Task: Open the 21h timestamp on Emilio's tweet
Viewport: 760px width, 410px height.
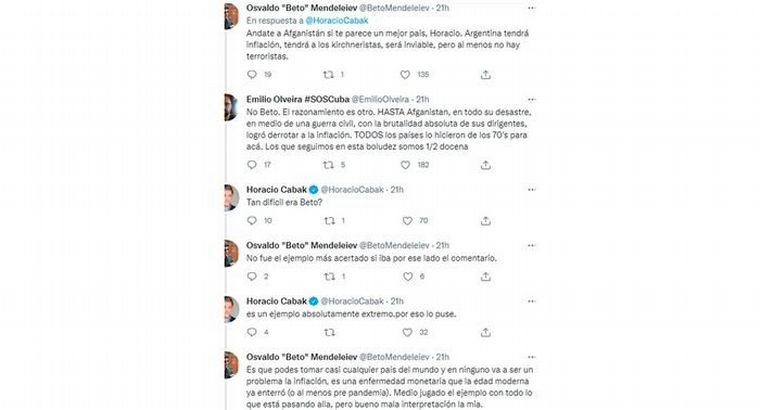Action: tap(423, 99)
